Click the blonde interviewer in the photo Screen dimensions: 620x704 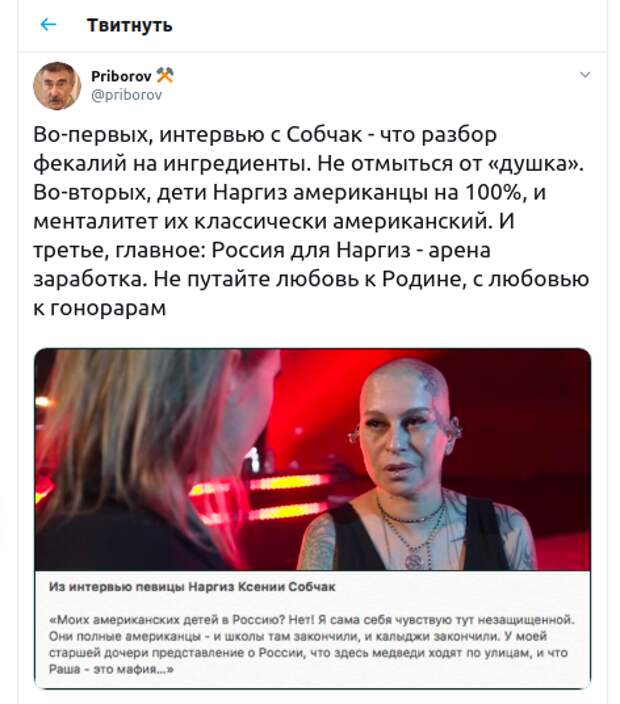click(148, 459)
